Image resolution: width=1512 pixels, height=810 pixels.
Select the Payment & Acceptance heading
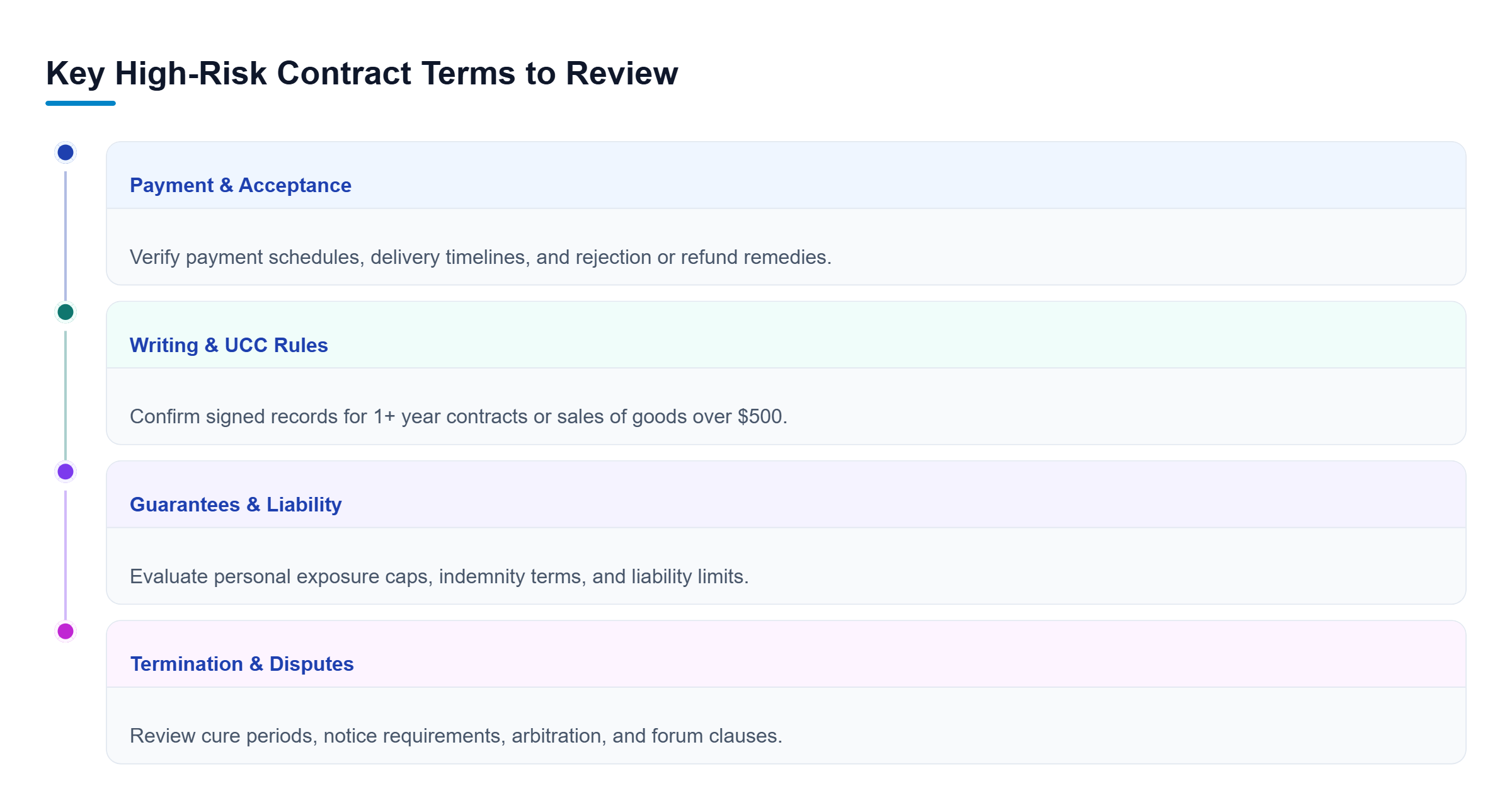pyautogui.click(x=240, y=185)
